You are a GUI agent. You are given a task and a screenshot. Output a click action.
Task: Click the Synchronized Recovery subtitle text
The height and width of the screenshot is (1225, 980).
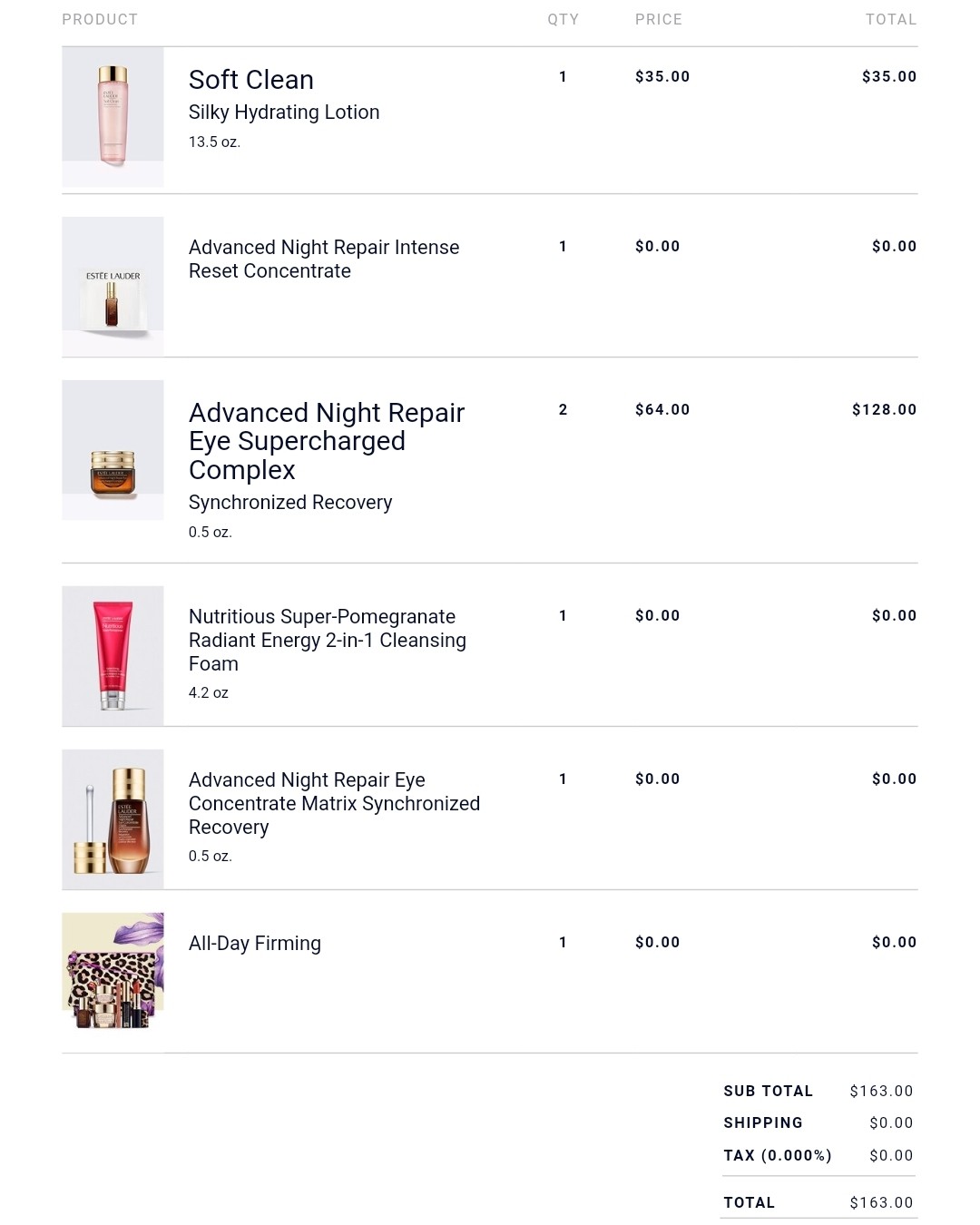[x=290, y=503]
